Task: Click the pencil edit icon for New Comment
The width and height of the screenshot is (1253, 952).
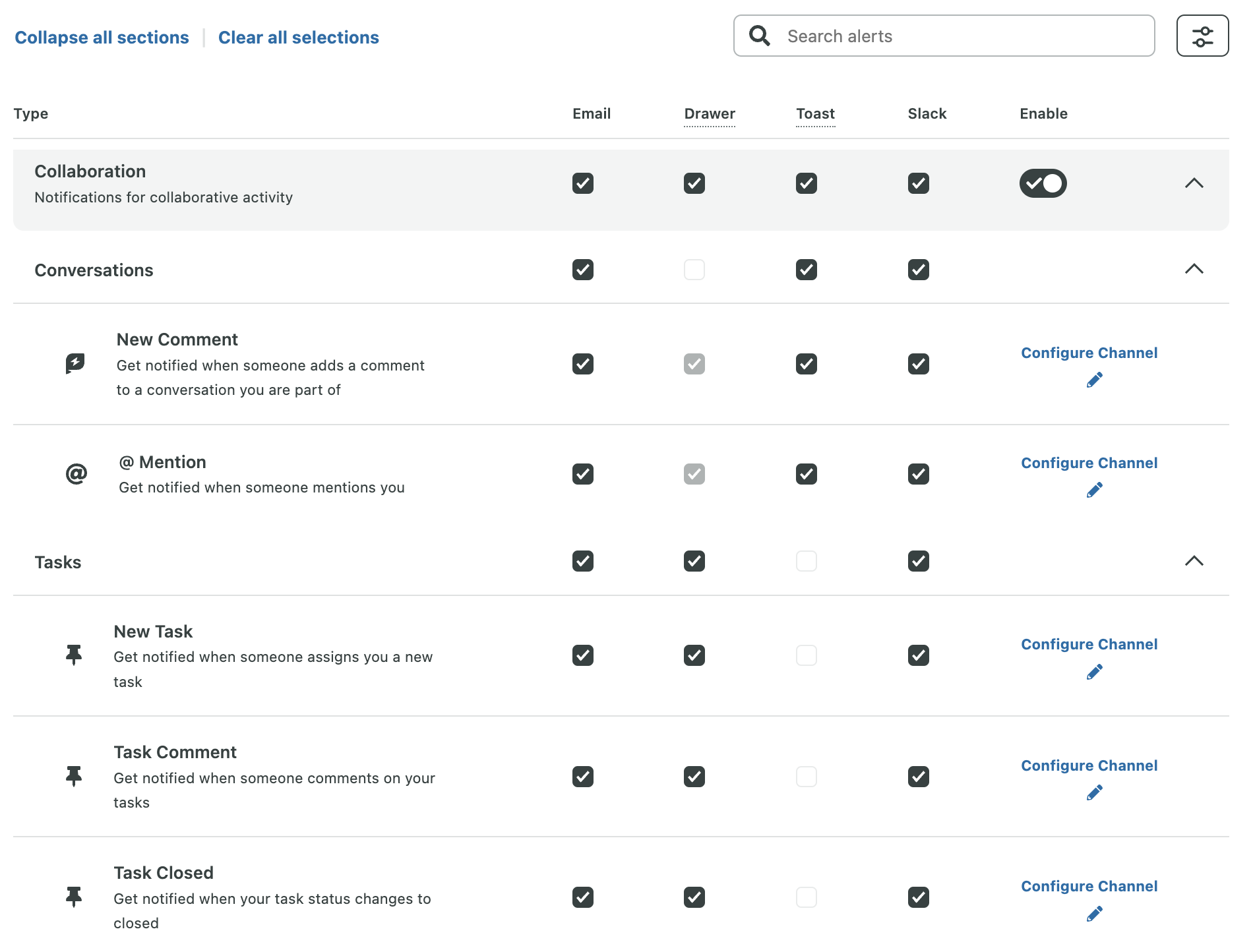Action: [1095, 379]
